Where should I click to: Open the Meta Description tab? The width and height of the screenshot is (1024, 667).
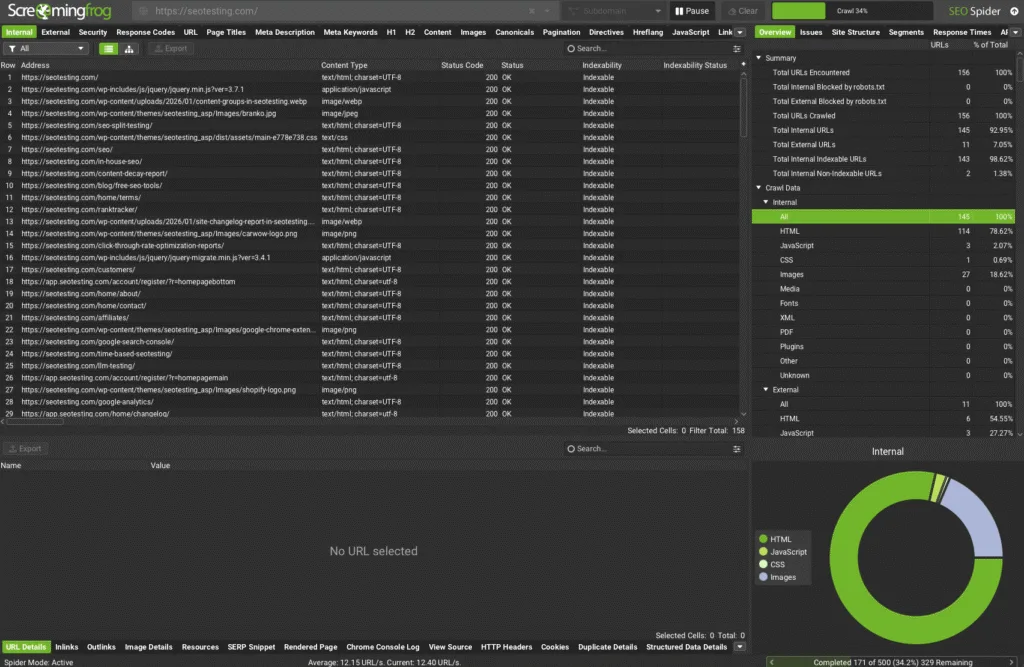pyautogui.click(x=284, y=31)
